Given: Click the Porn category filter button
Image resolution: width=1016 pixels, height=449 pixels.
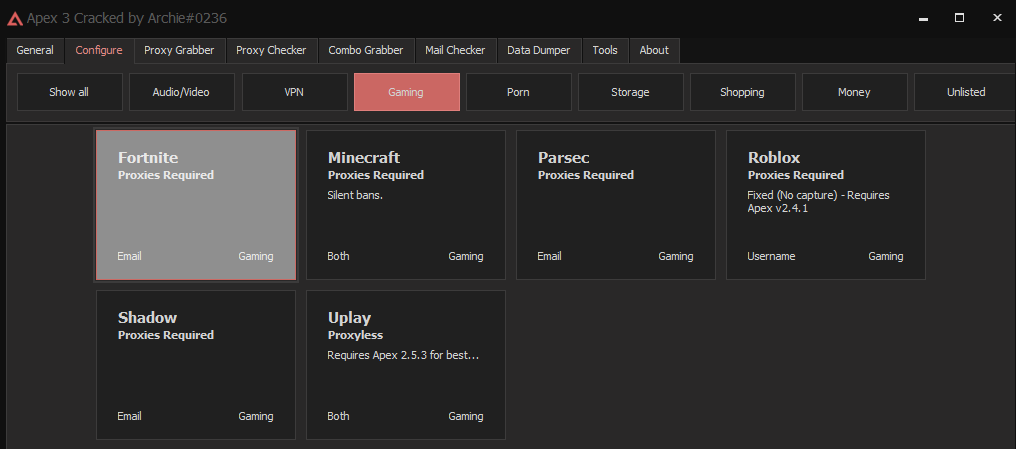Looking at the screenshot, I should click(x=518, y=92).
